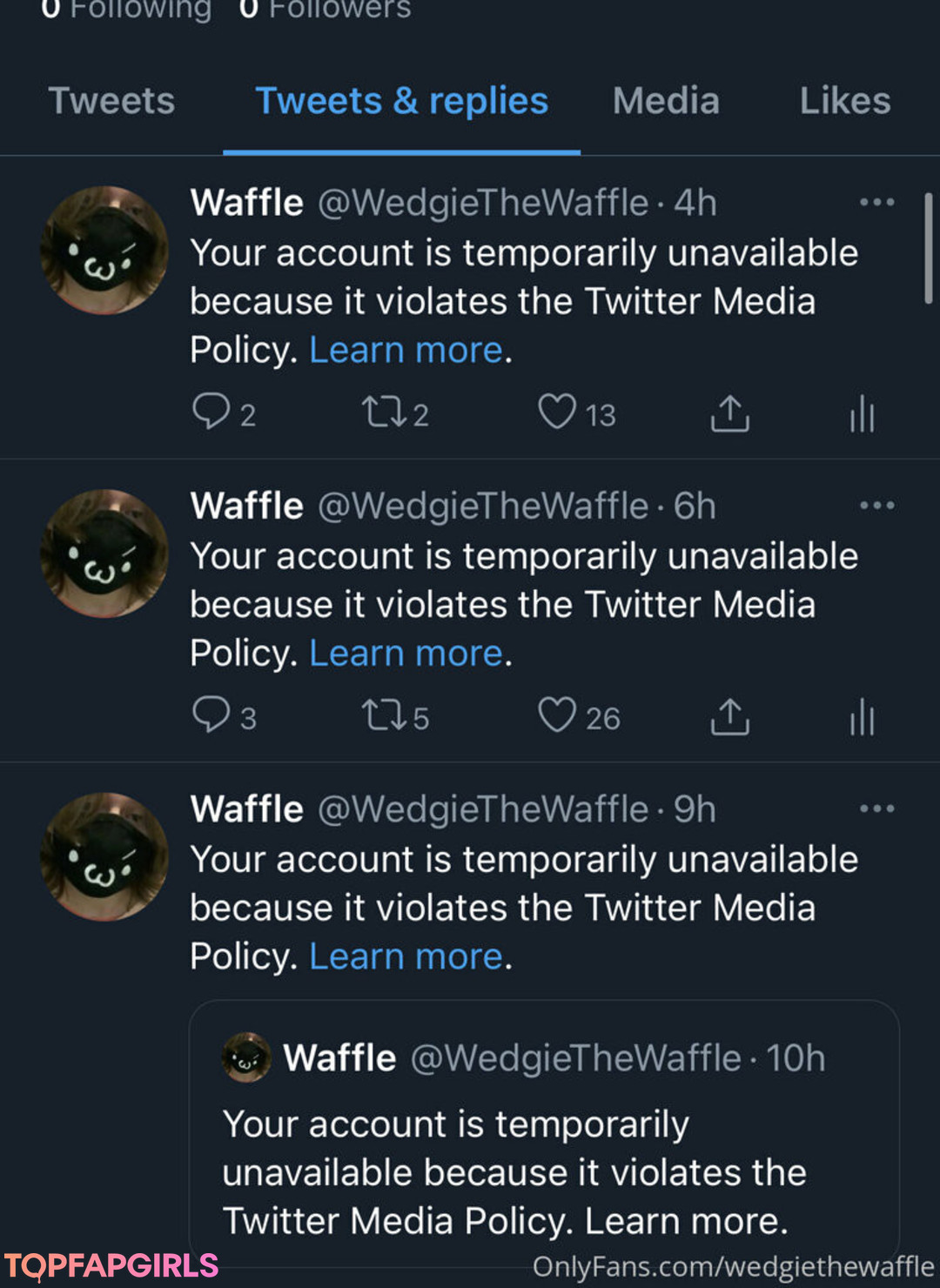940x1288 pixels.
Task: View analytics for the 6h tweet
Action: 862,716
